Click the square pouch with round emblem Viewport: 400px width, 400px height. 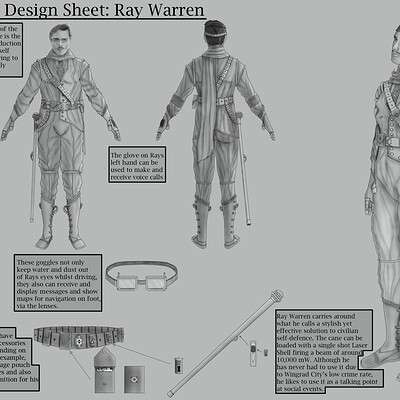134,379
